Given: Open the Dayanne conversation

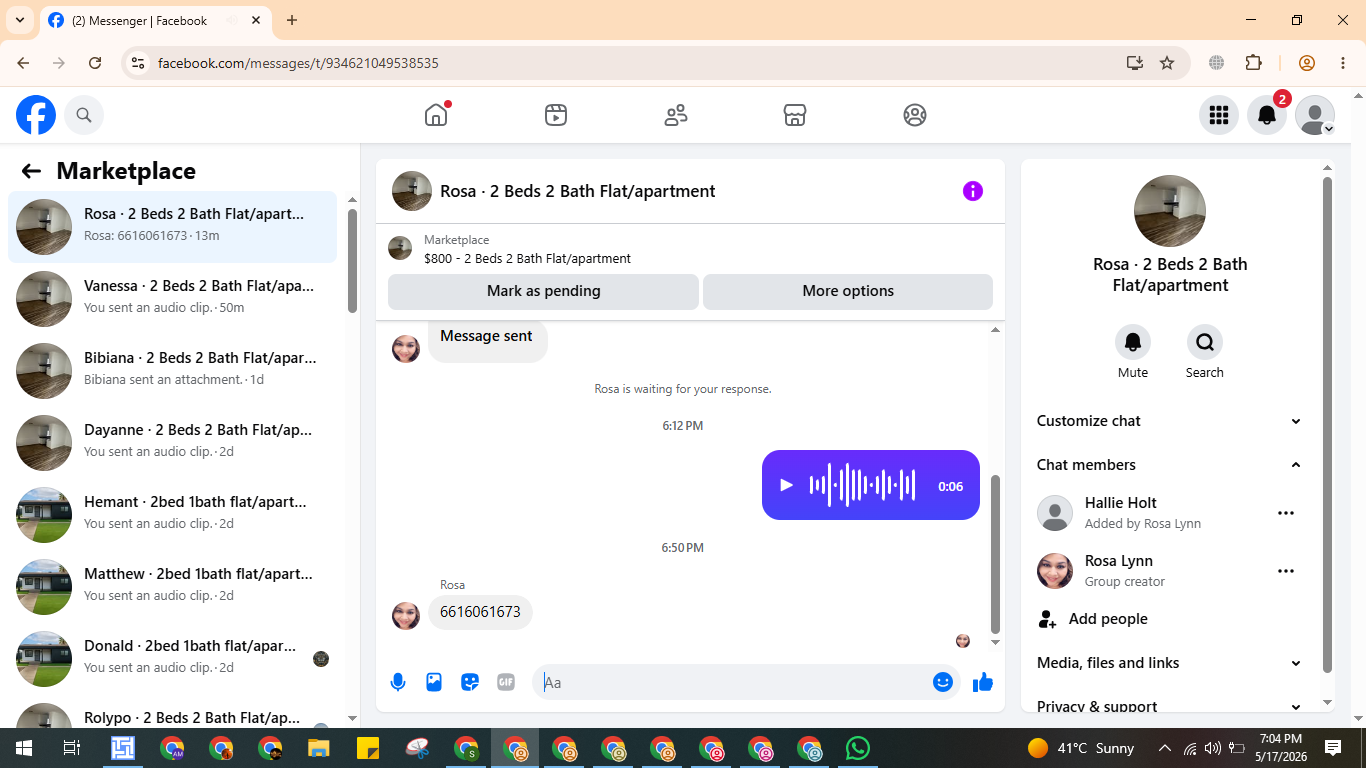Looking at the screenshot, I should click(173, 443).
